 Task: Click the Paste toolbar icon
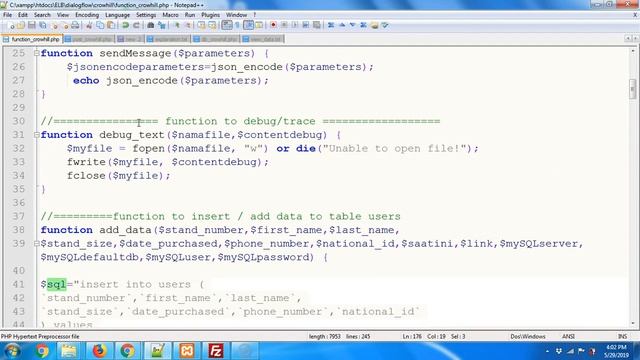tap(111, 25)
